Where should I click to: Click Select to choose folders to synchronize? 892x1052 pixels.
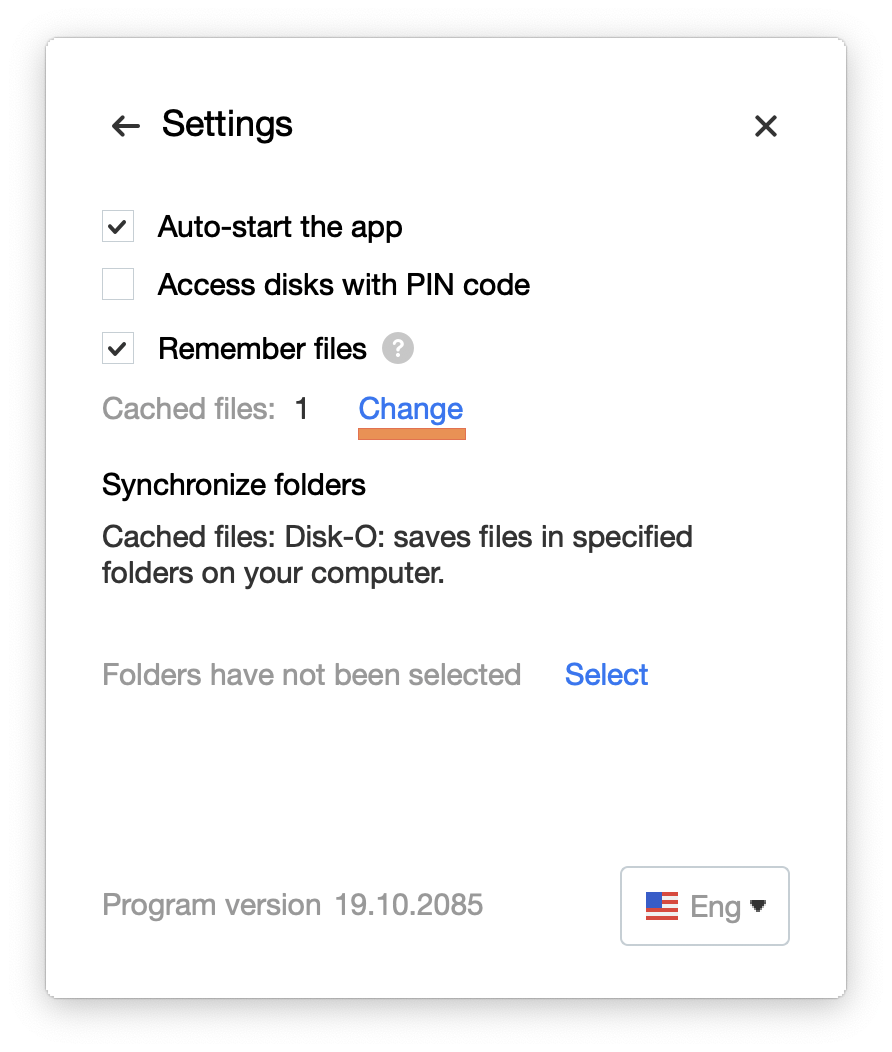[x=606, y=674]
